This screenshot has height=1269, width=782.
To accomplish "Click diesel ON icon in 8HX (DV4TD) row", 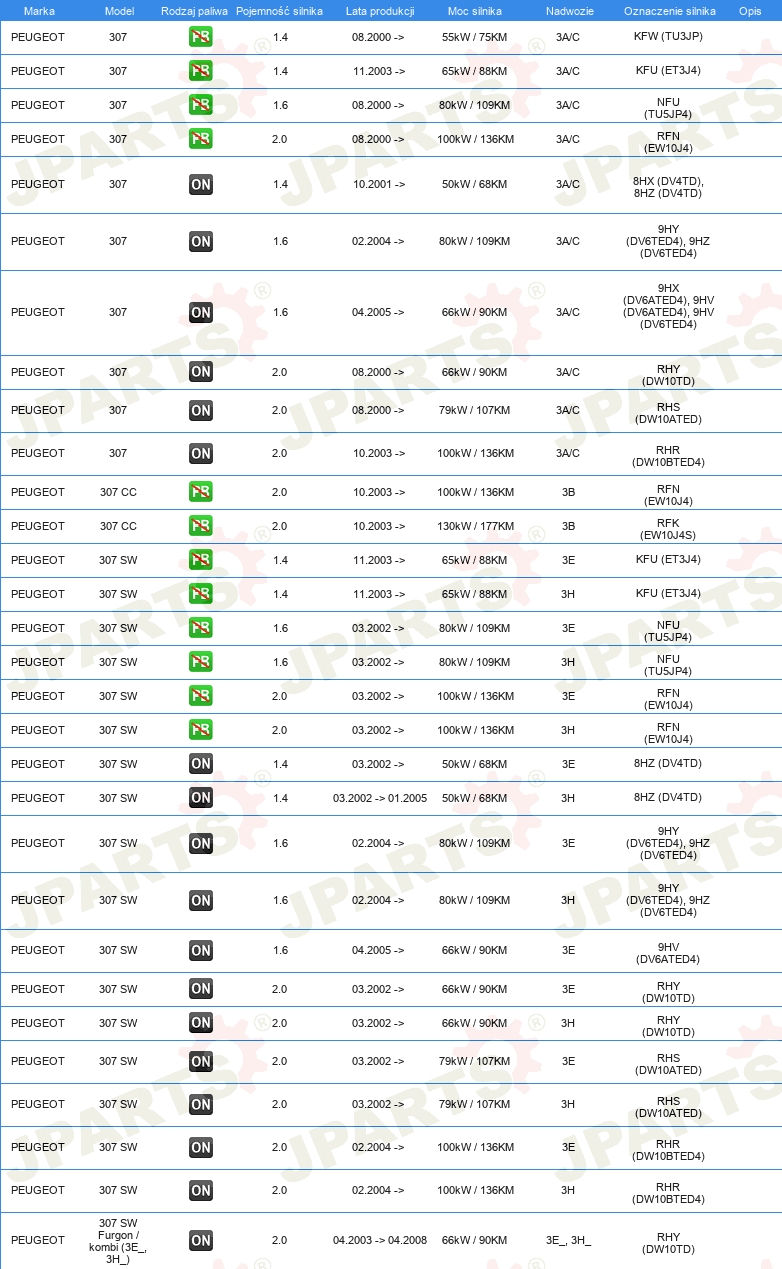I will (x=200, y=184).
